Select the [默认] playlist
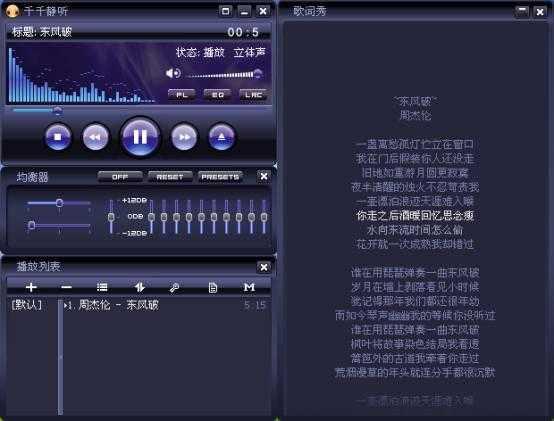Viewport: 554px width, 421px height. pos(27,305)
